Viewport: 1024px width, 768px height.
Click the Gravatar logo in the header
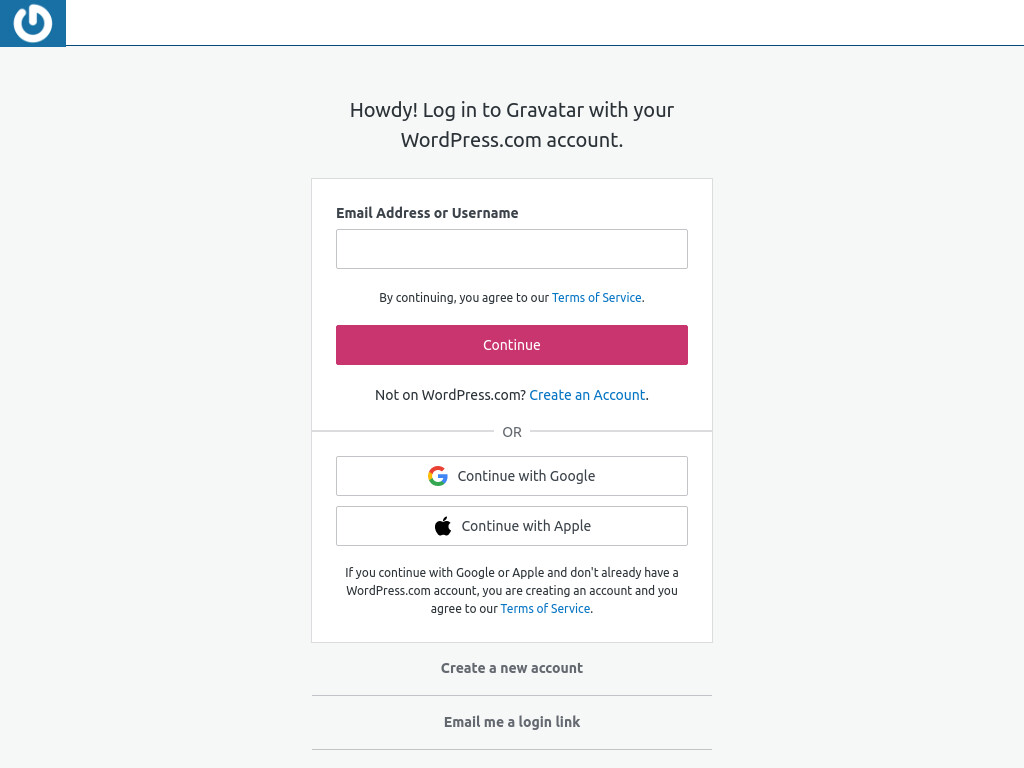pos(33,23)
